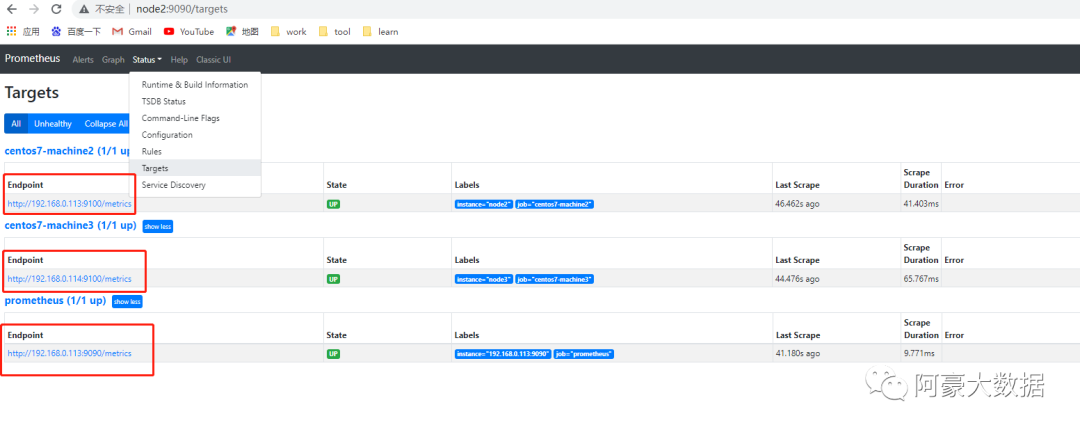Click the not-secure warning icon in the address bar
The image size is (1080, 432).
click(x=84, y=10)
